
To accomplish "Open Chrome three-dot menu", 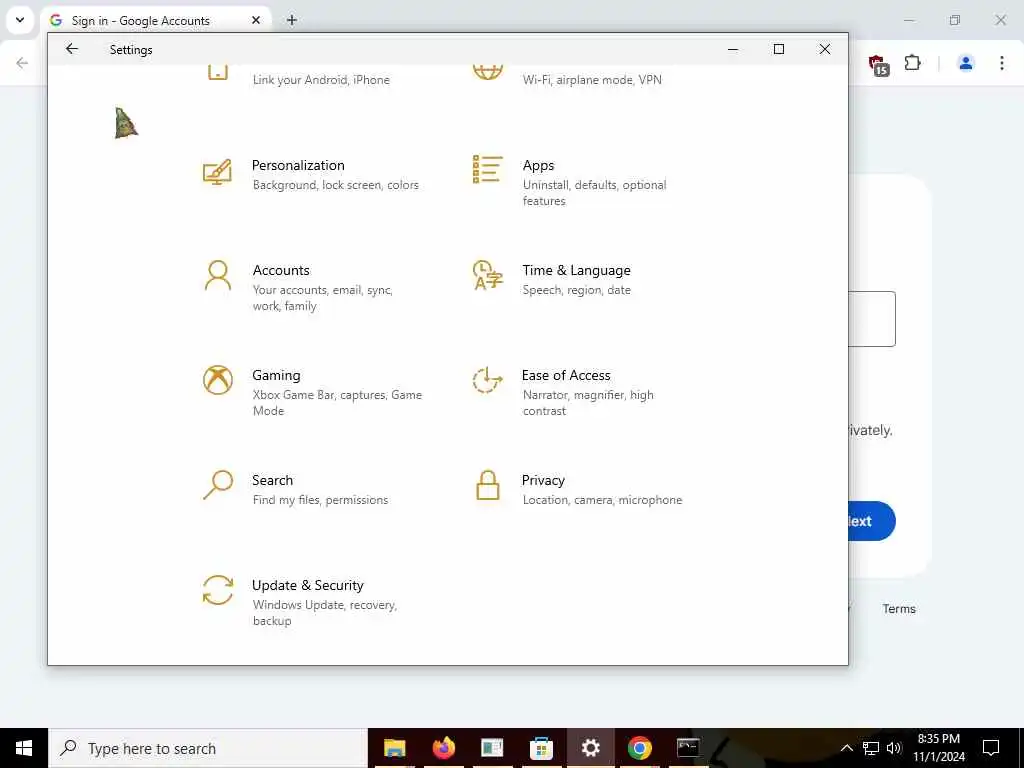I will point(1002,63).
